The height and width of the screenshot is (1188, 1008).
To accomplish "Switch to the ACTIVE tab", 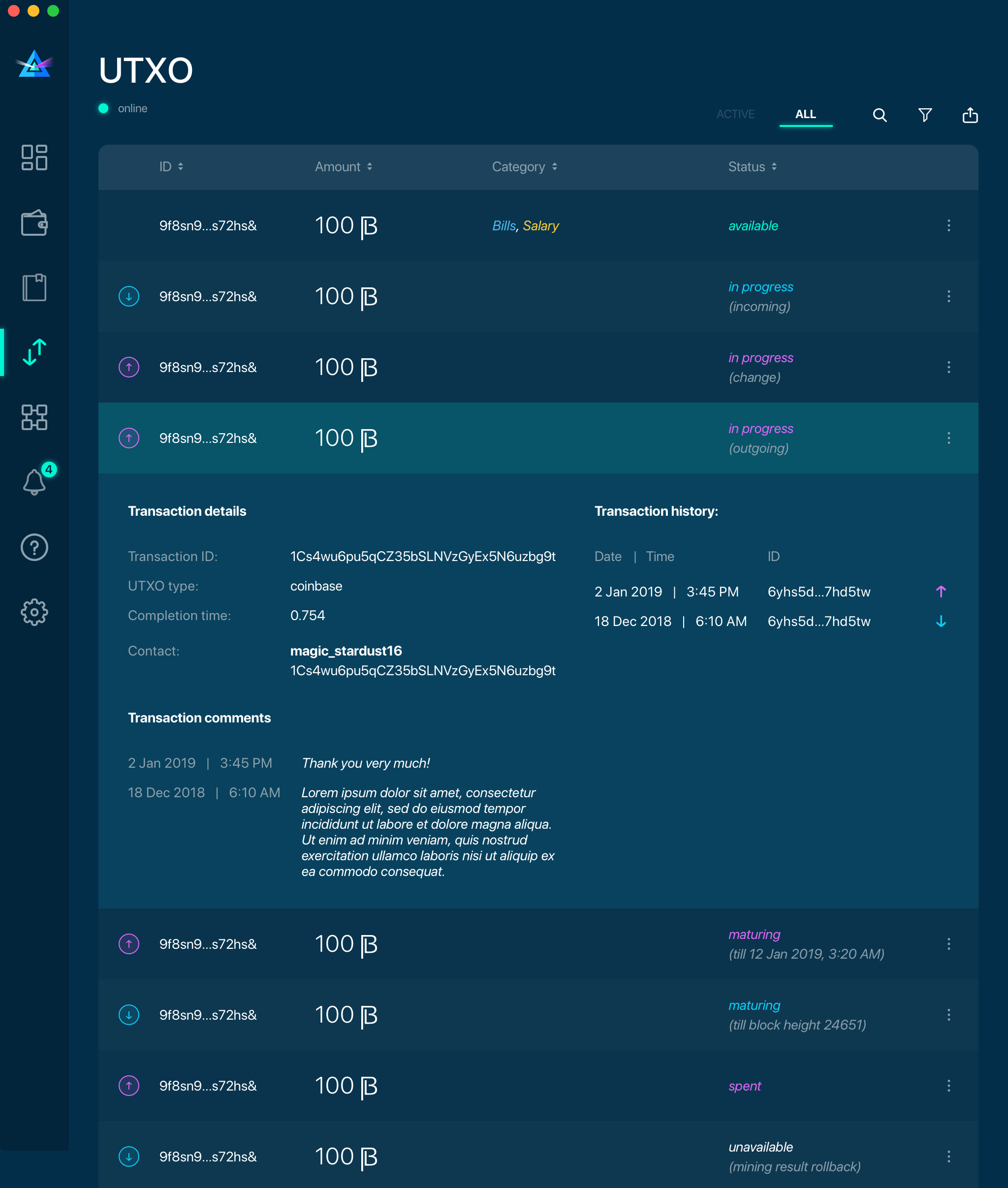I will coord(735,114).
